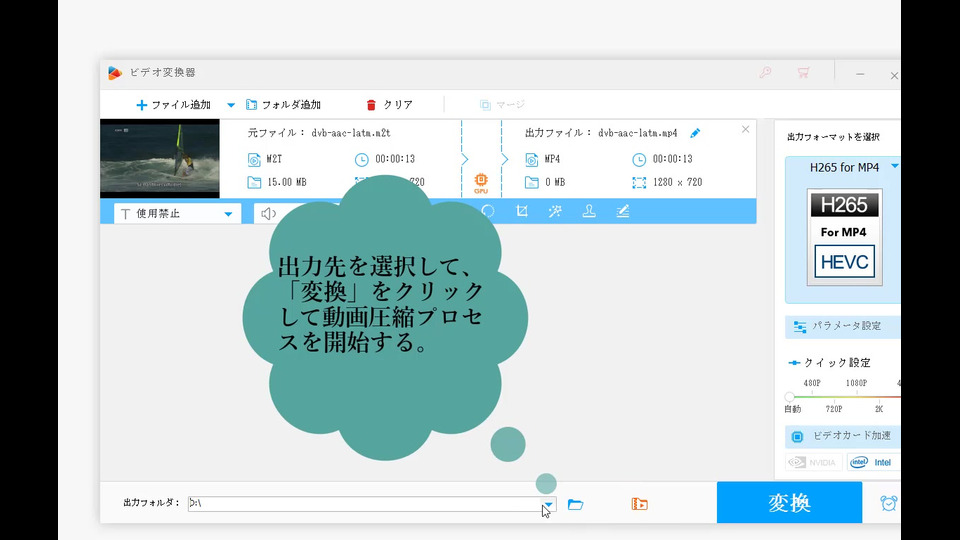Click the 1080P mark on quality slider
Image resolution: width=960 pixels, height=540 pixels.
(x=856, y=383)
